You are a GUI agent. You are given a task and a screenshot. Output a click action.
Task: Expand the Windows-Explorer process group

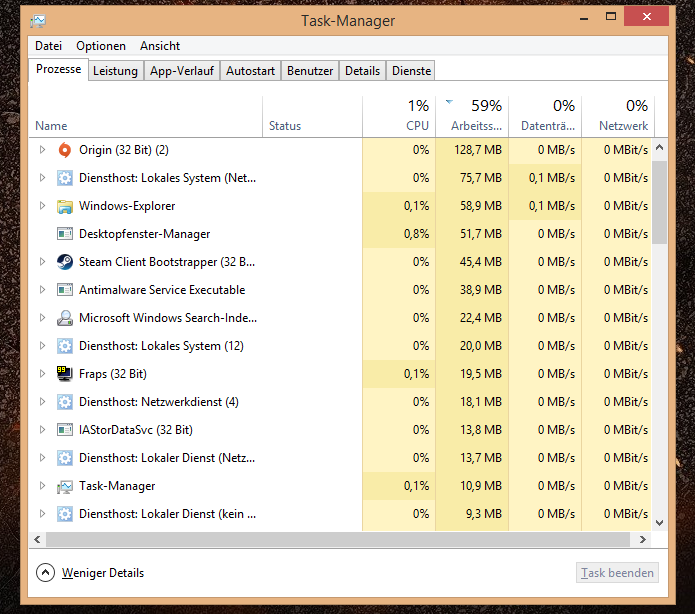pos(43,206)
